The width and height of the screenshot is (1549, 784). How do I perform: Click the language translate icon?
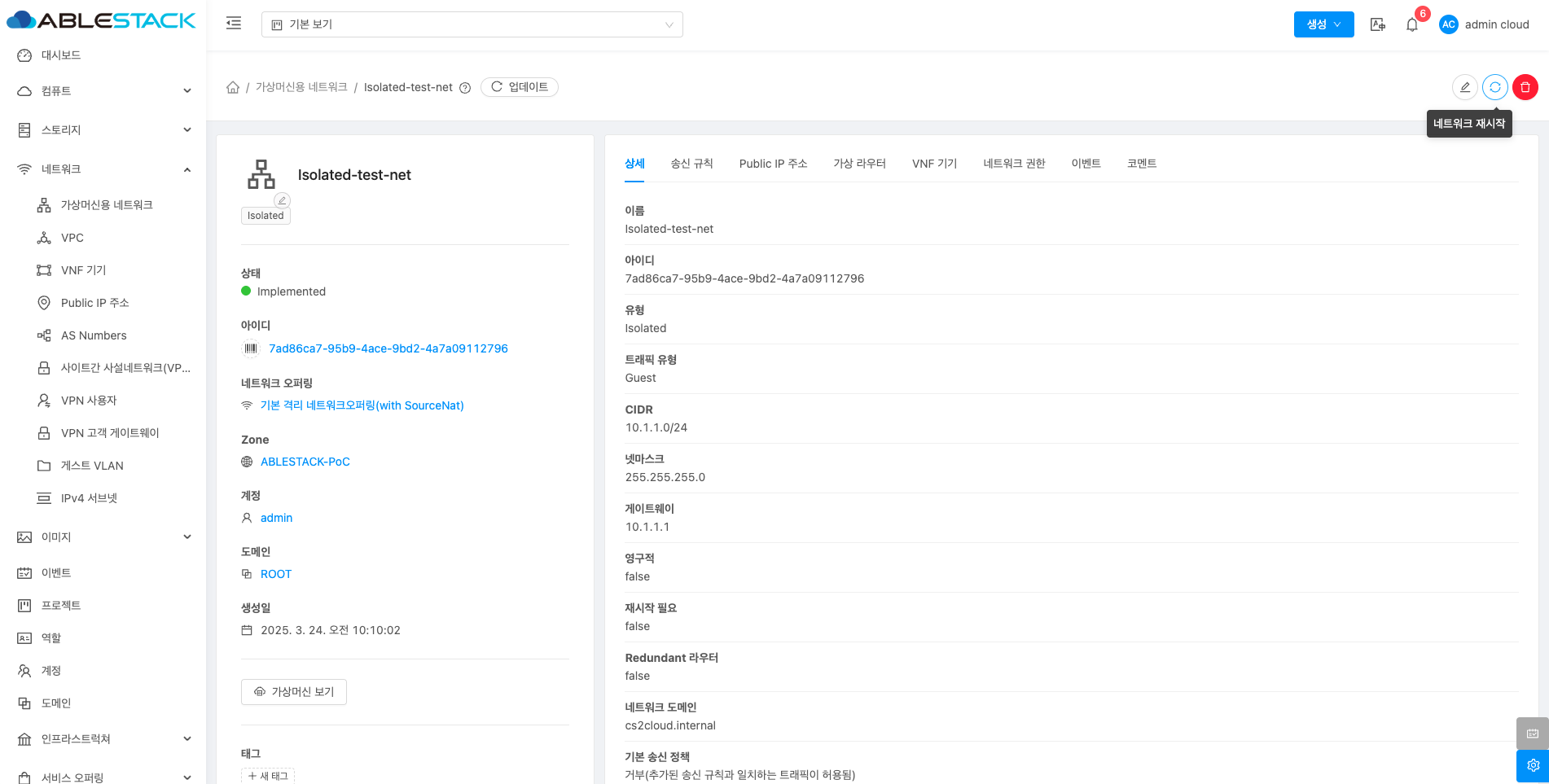[1377, 24]
